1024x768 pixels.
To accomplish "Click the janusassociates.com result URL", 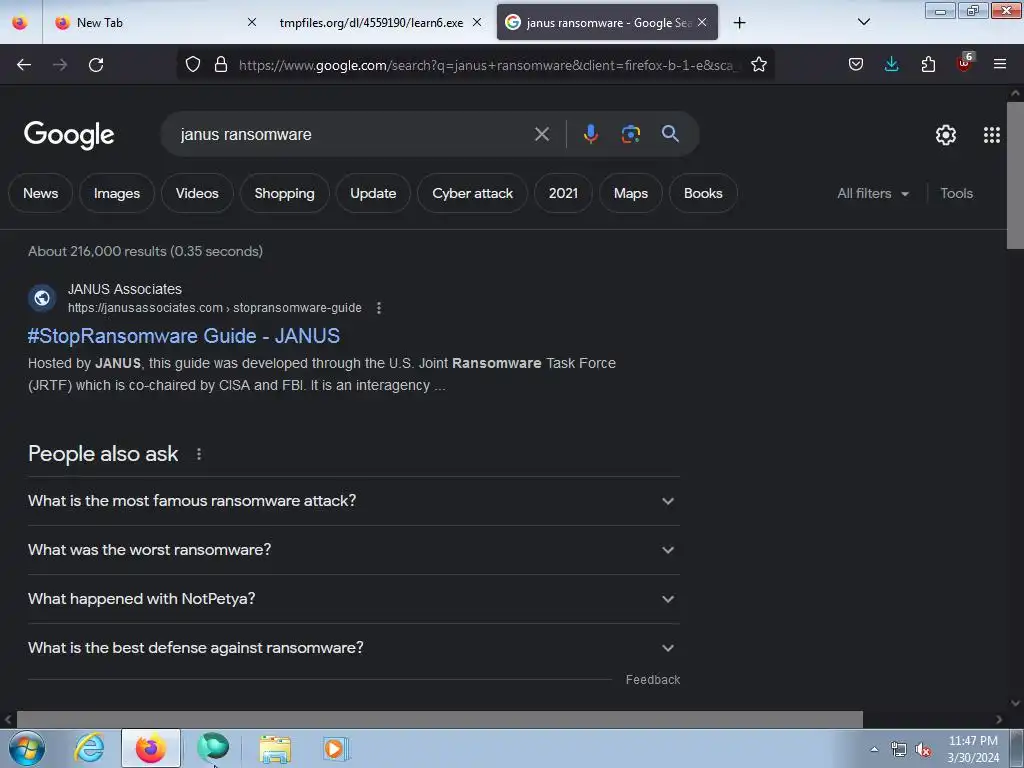I will pyautogui.click(x=214, y=308).
